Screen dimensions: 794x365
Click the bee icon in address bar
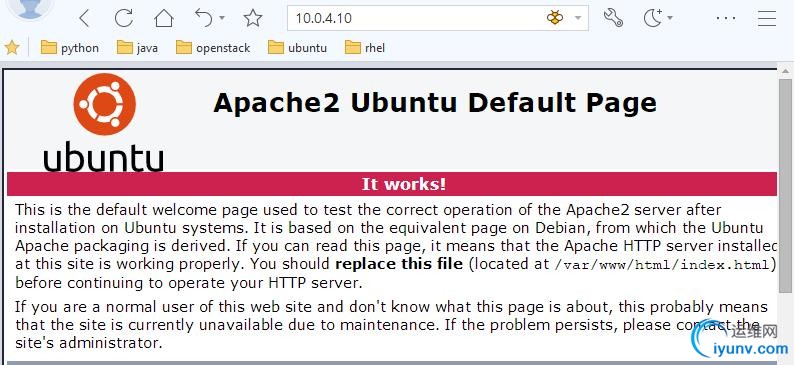pyautogui.click(x=555, y=18)
